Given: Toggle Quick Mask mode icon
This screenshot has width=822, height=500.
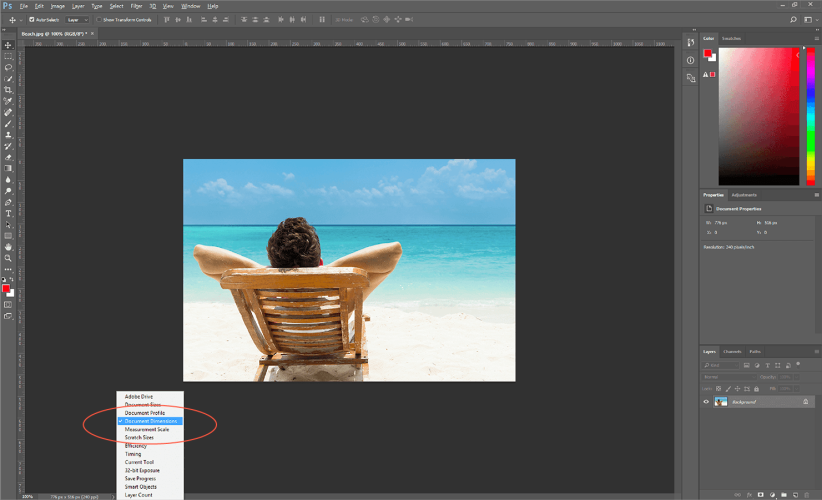Looking at the screenshot, I should pos(8,305).
